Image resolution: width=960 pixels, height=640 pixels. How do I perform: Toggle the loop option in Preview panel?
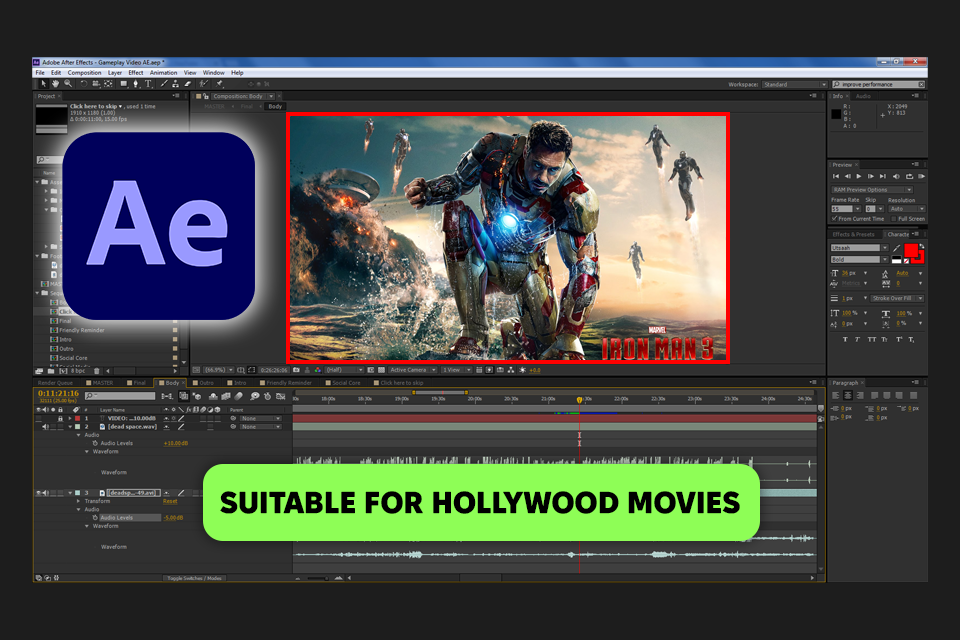pyautogui.click(x=909, y=176)
